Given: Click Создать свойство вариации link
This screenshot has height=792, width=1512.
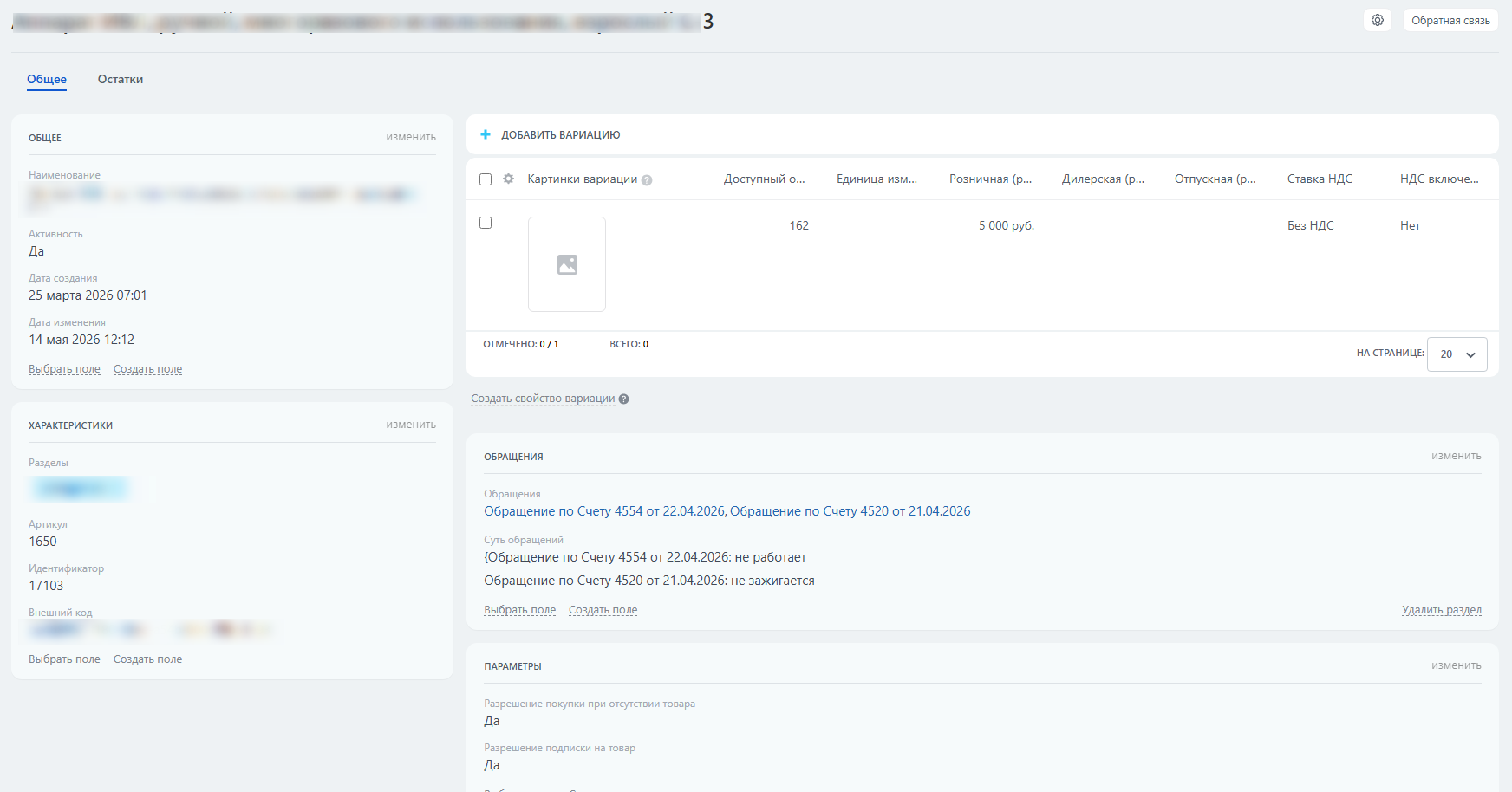Looking at the screenshot, I should click(x=543, y=399).
